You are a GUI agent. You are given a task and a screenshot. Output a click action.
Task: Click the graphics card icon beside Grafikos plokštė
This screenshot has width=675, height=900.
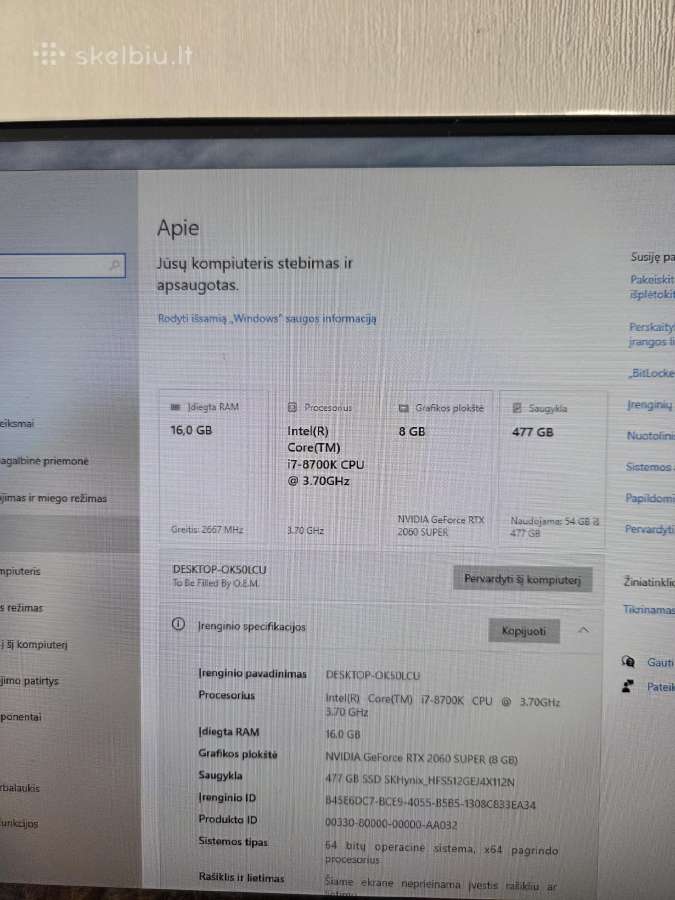(404, 408)
